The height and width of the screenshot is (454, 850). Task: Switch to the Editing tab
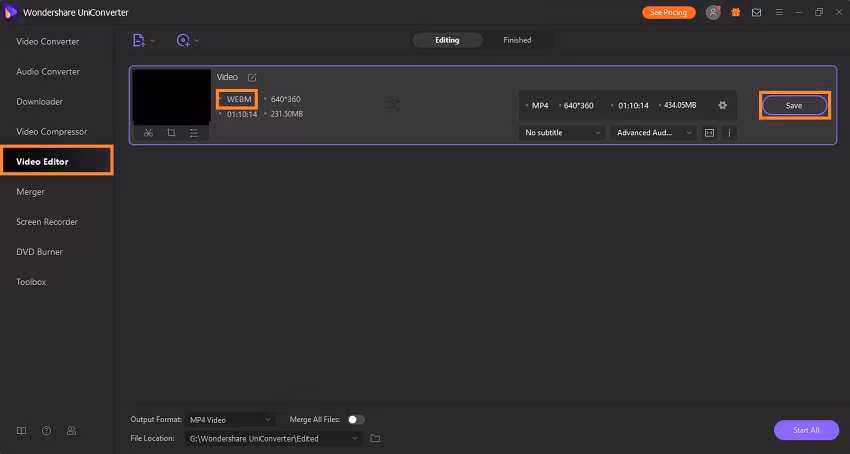(447, 40)
